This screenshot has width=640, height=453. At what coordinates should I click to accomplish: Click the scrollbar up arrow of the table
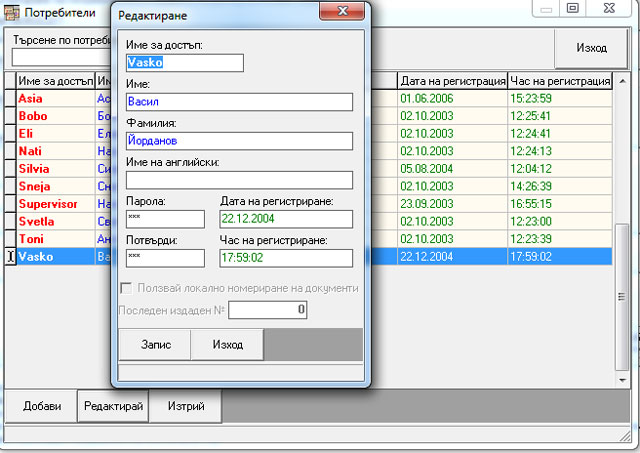622,81
